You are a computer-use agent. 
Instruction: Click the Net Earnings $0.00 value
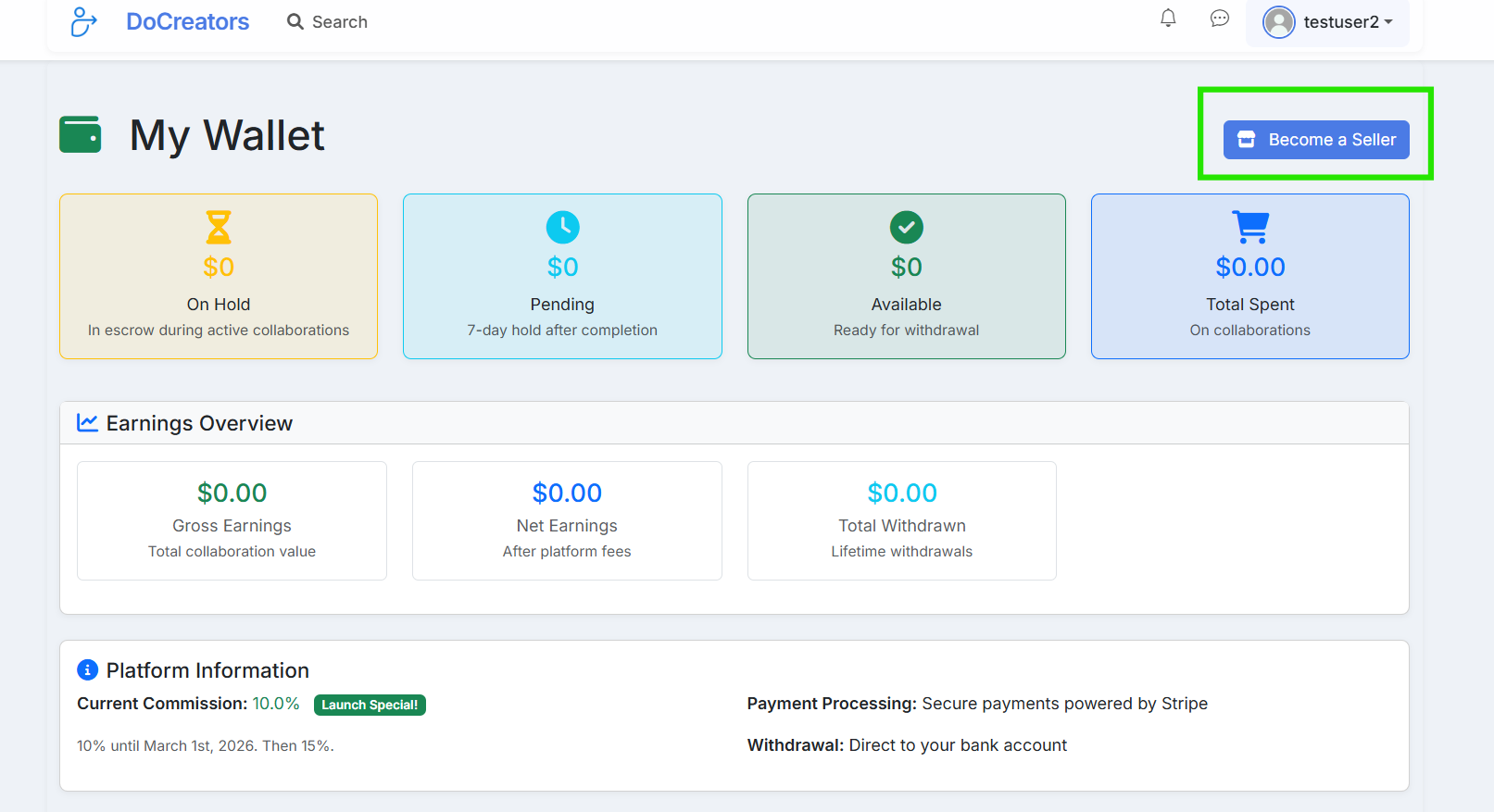pos(567,493)
